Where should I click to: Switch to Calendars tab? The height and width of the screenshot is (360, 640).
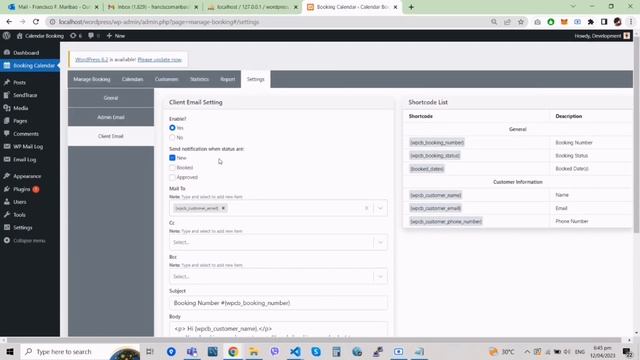tap(133, 79)
